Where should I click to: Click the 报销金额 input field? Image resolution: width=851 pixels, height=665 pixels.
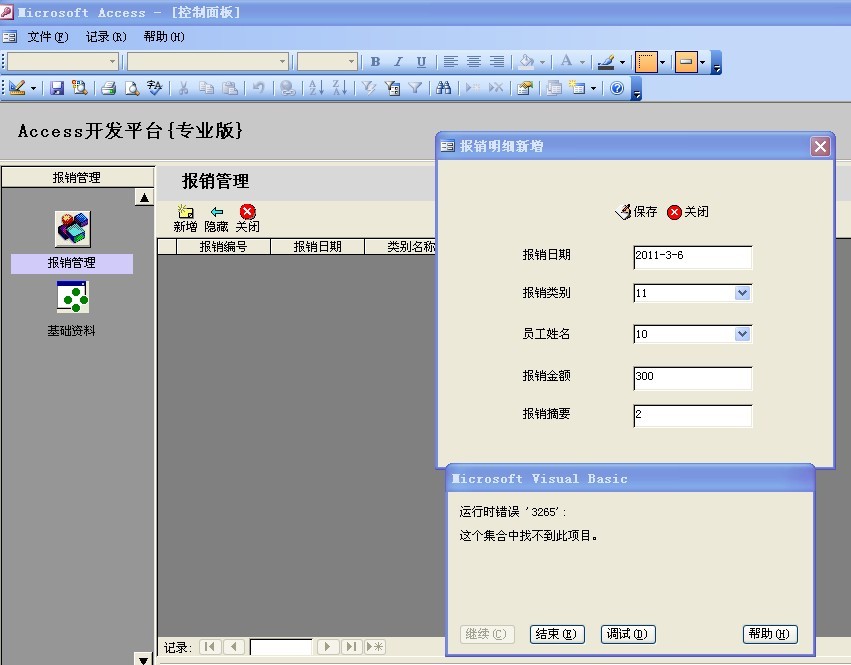coord(693,378)
